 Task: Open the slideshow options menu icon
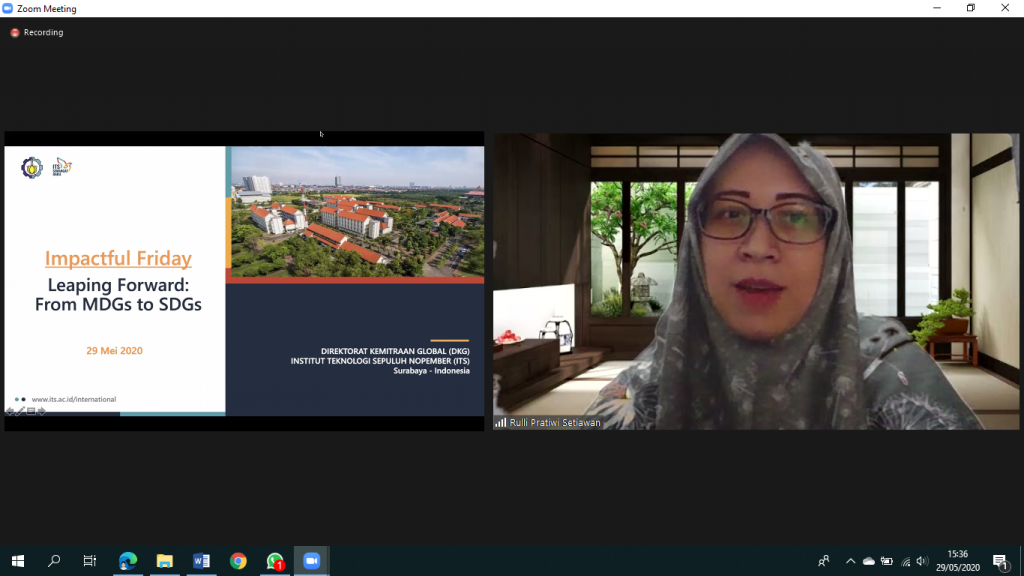[31, 411]
